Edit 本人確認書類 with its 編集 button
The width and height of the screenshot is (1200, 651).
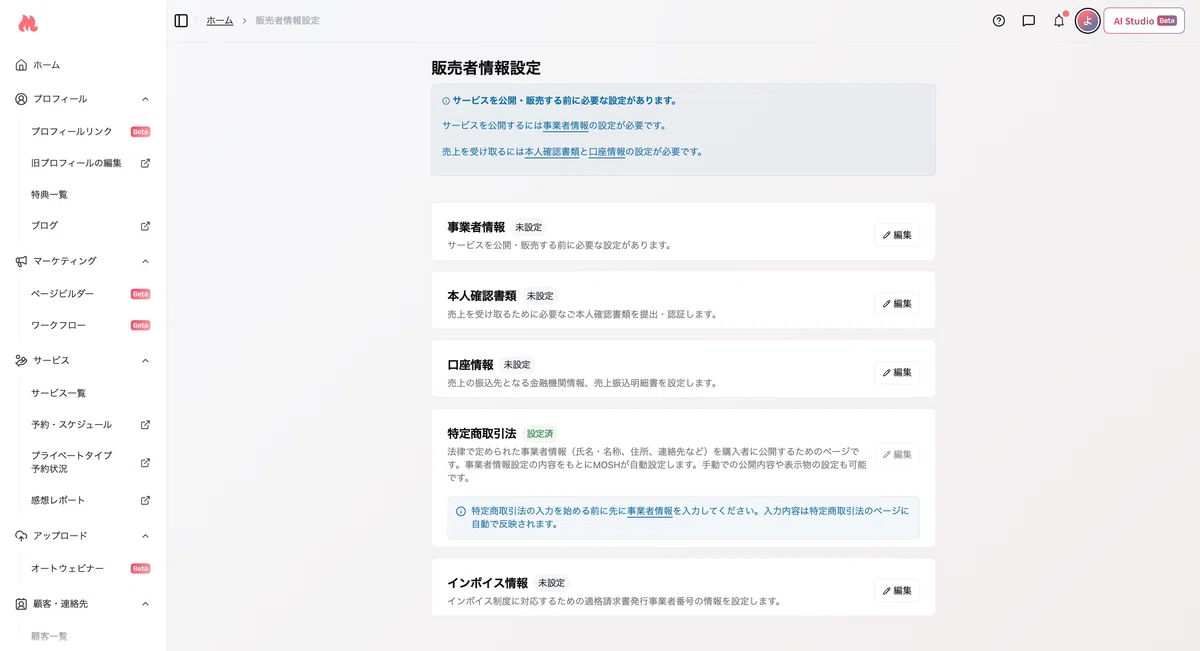897,304
